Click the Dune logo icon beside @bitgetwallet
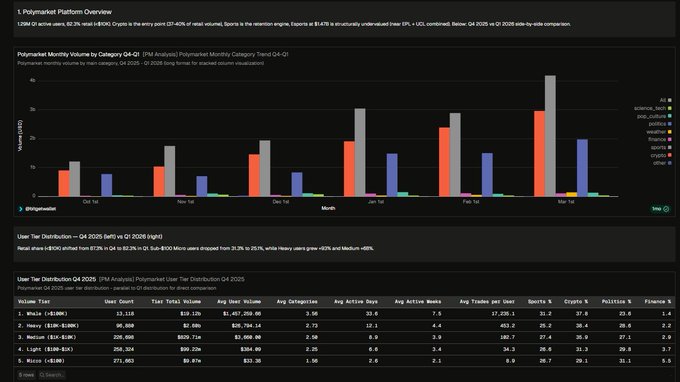 [x=20, y=209]
